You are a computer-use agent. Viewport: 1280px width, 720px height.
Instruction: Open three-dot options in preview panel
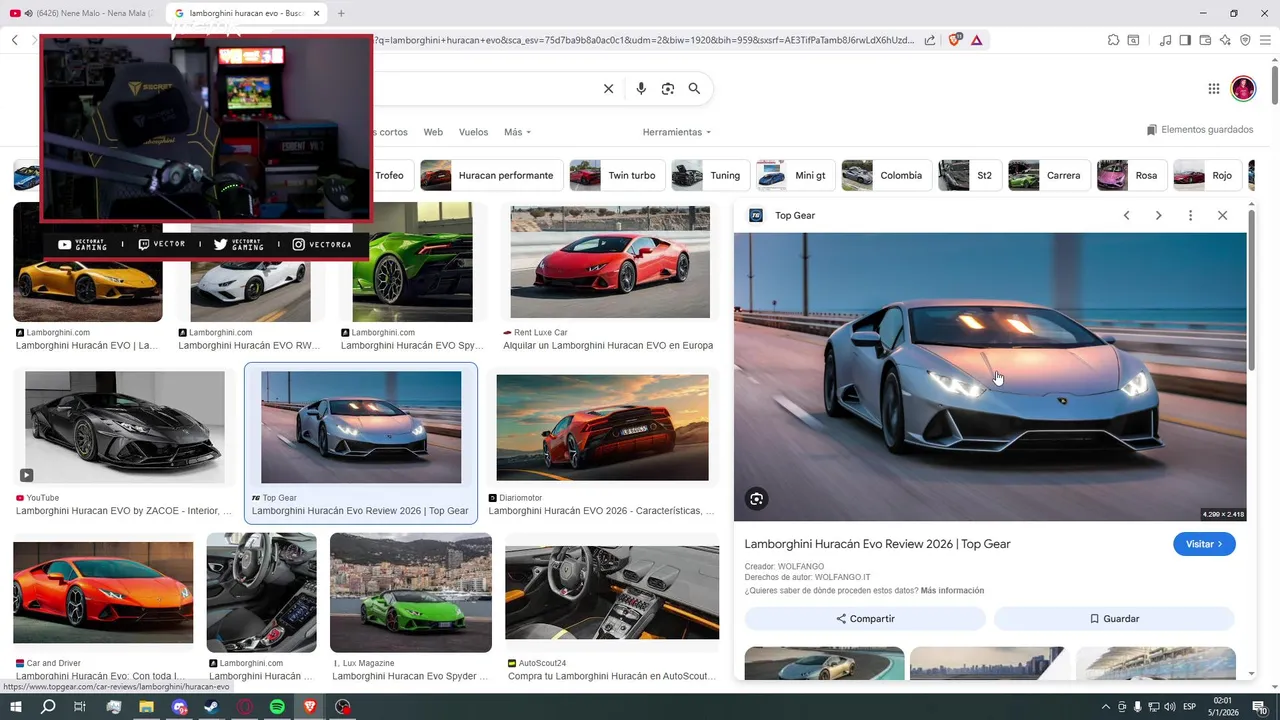pos(1190,215)
